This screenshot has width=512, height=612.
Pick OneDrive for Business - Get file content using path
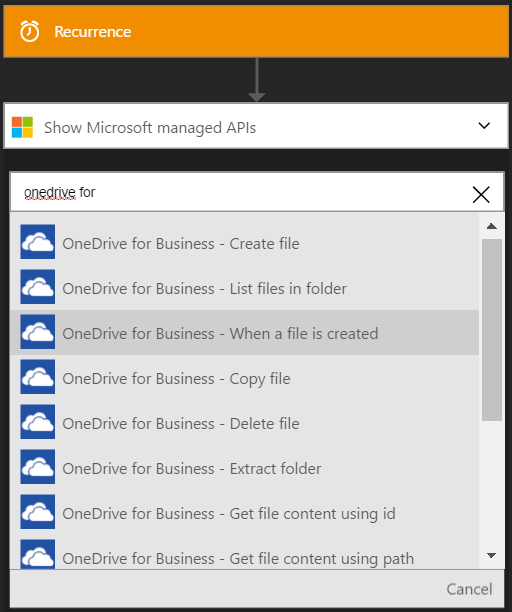tap(244, 554)
